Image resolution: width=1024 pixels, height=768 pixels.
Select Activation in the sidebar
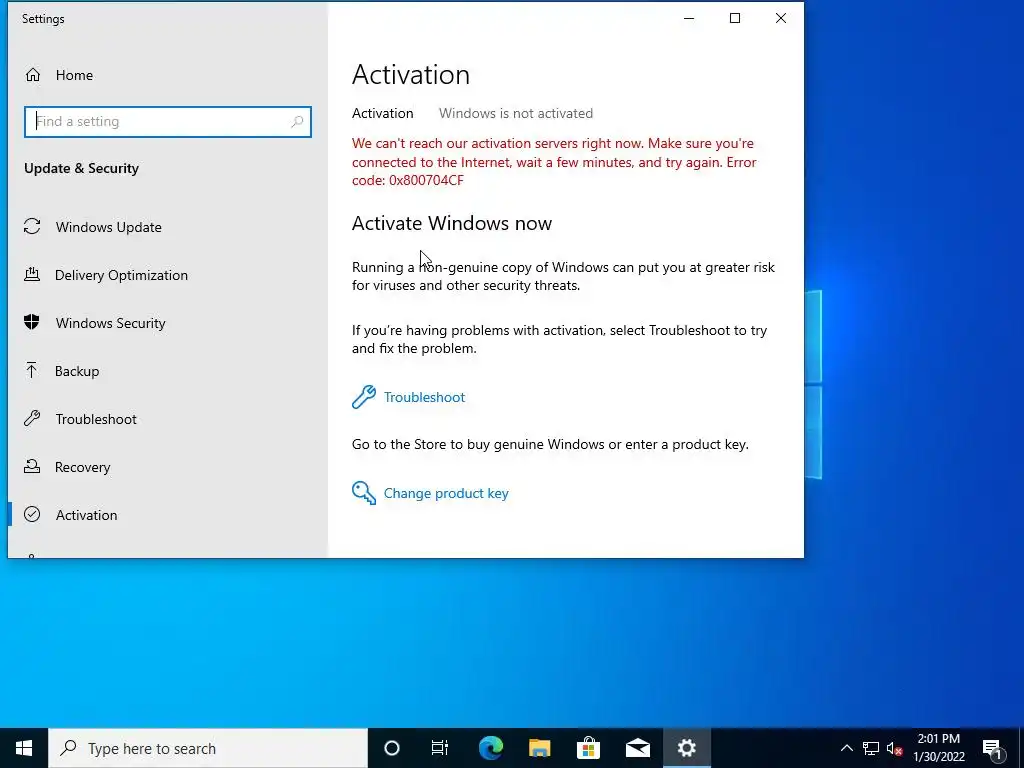[x=167, y=515]
